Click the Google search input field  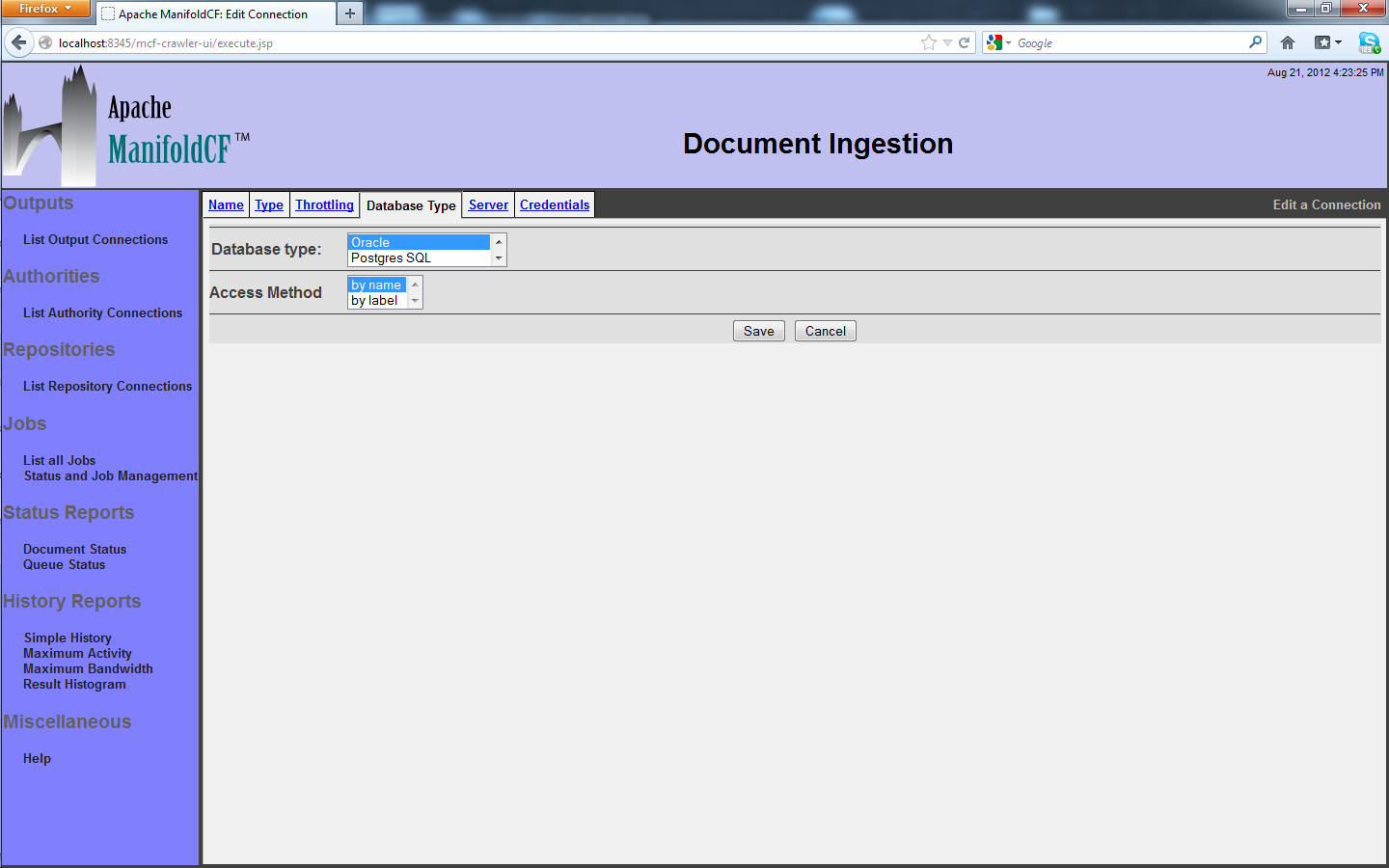tap(1129, 42)
